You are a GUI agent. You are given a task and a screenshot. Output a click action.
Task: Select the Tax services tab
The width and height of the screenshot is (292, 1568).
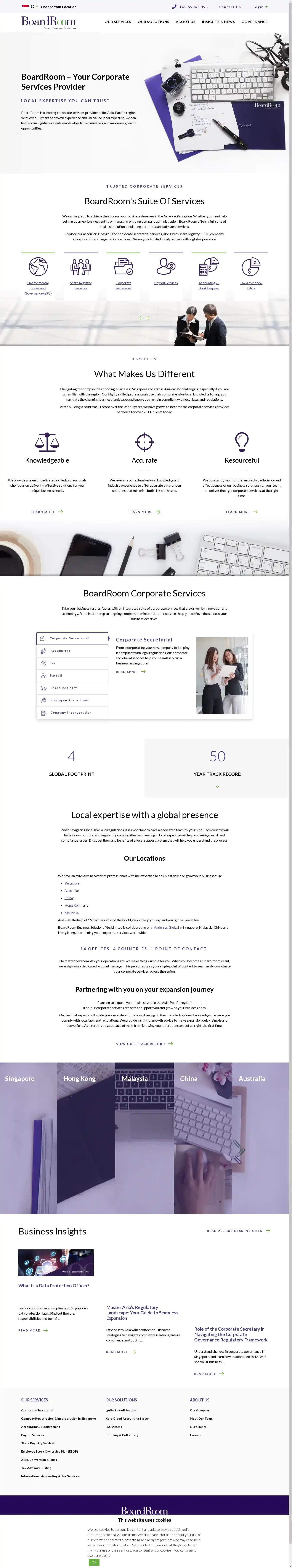(72, 664)
